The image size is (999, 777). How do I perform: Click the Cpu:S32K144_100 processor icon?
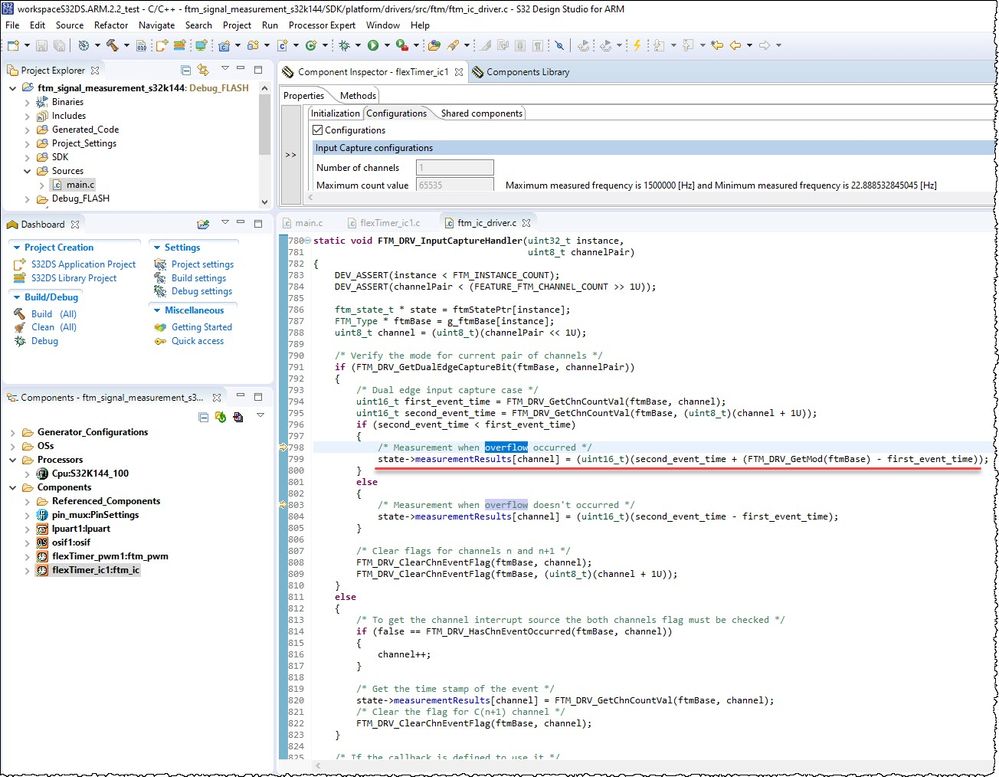(43, 473)
